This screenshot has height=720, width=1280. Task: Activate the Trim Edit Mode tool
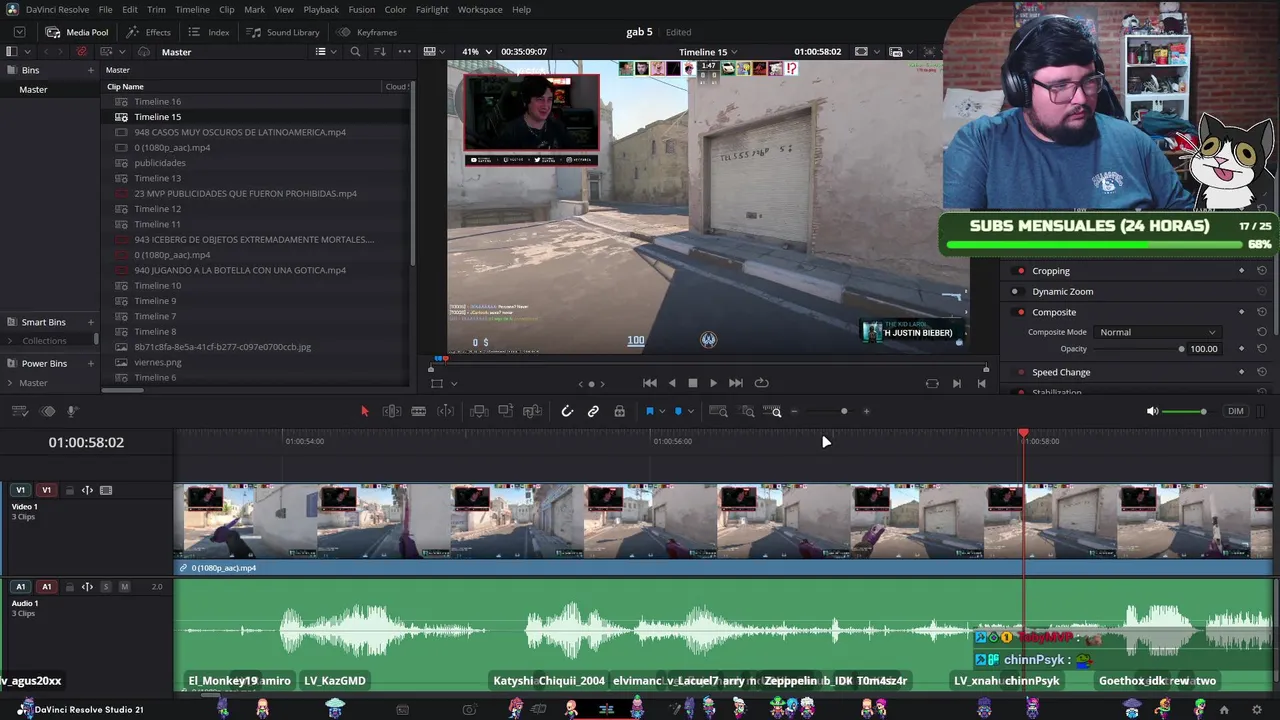pos(392,411)
